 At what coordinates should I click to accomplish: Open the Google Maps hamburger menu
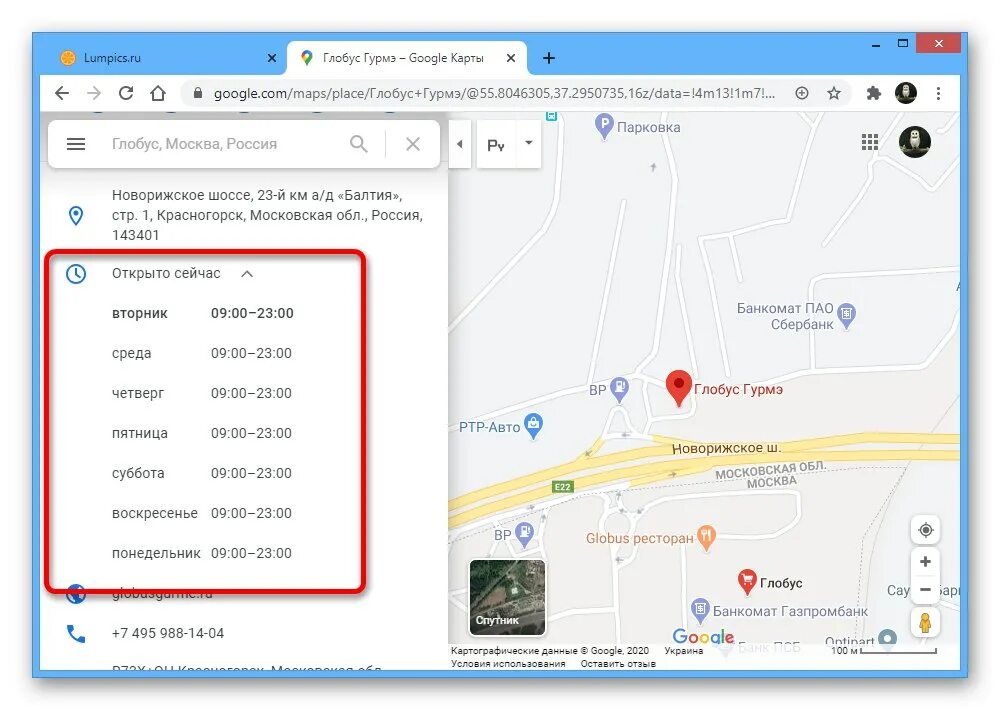coord(76,144)
